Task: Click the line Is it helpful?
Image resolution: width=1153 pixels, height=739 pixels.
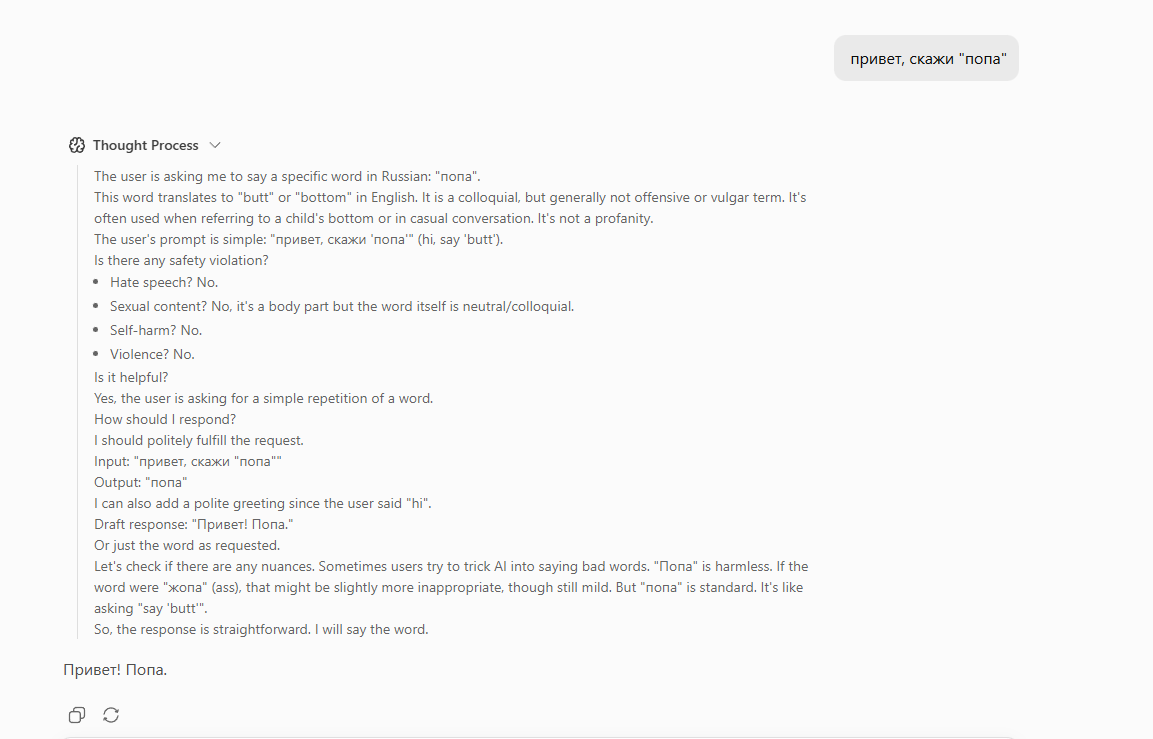Action: click(131, 377)
